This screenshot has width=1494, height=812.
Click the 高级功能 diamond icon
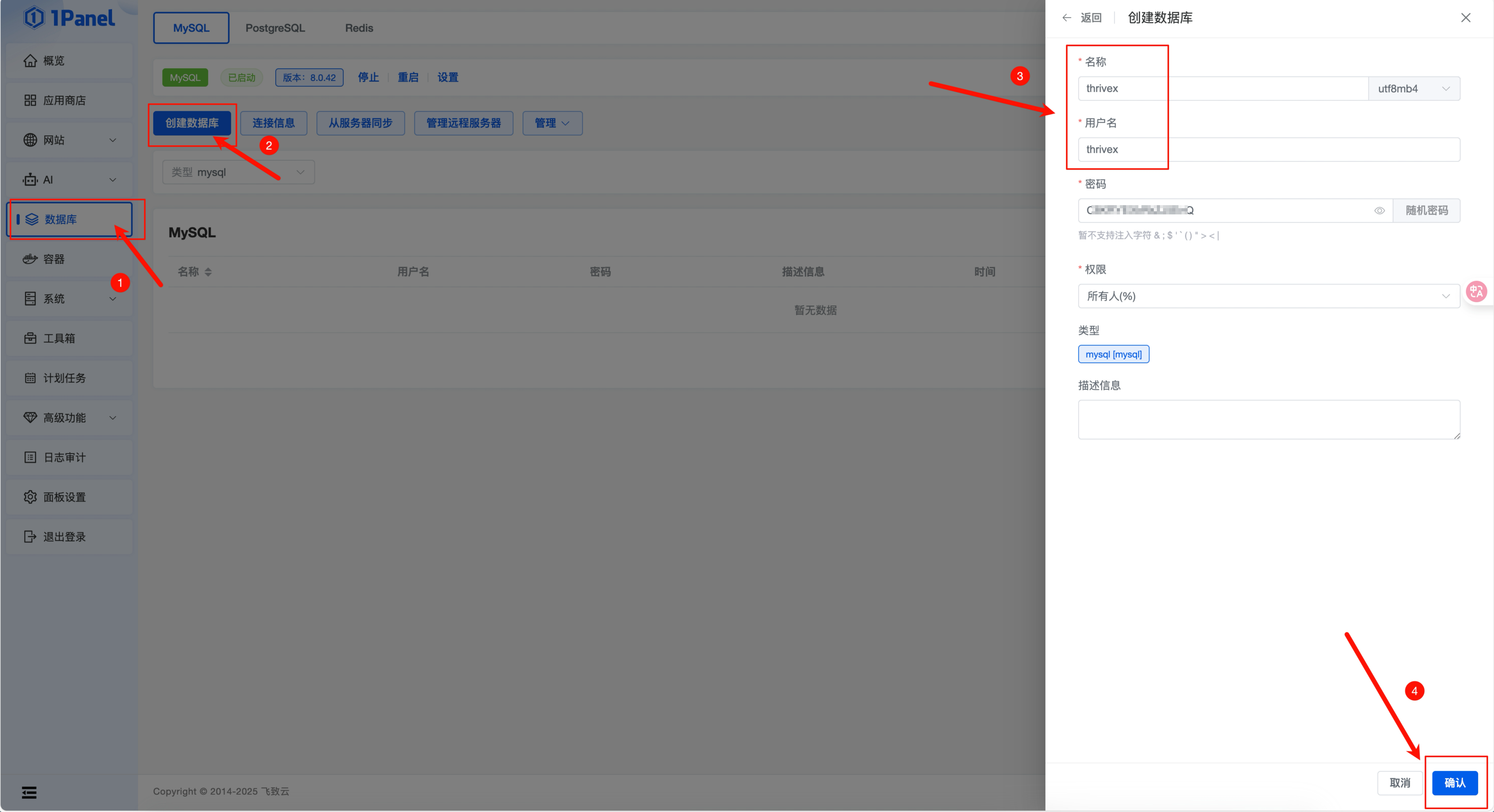tap(30, 418)
